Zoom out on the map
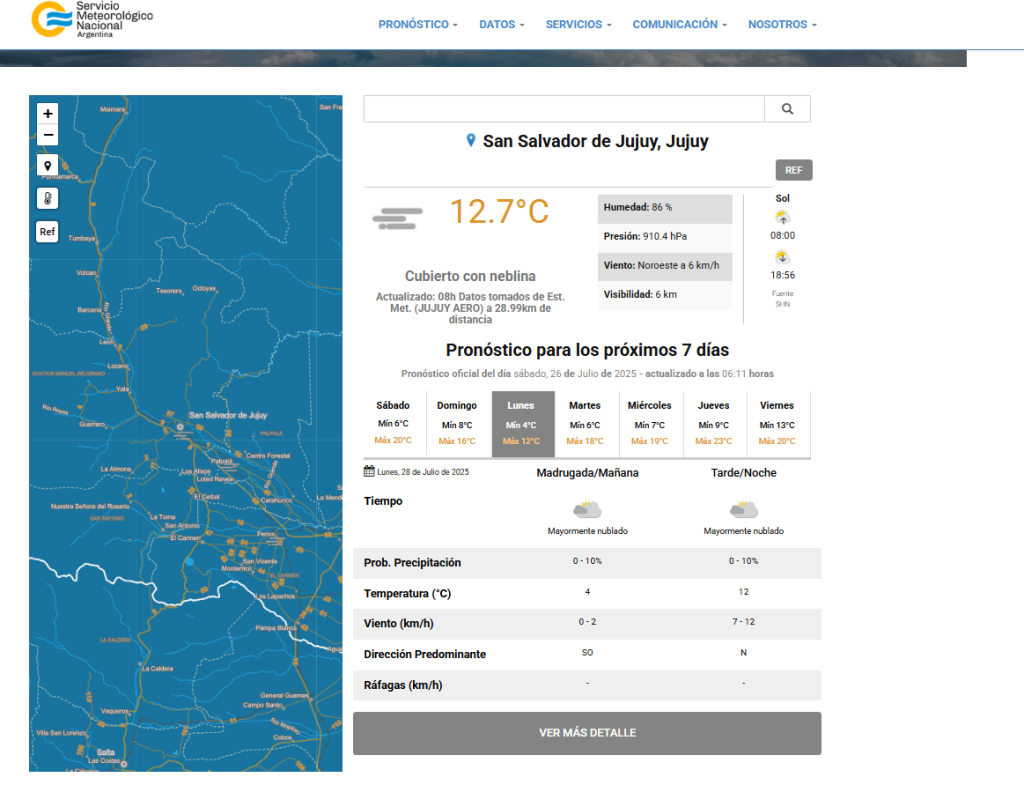 click(x=48, y=135)
